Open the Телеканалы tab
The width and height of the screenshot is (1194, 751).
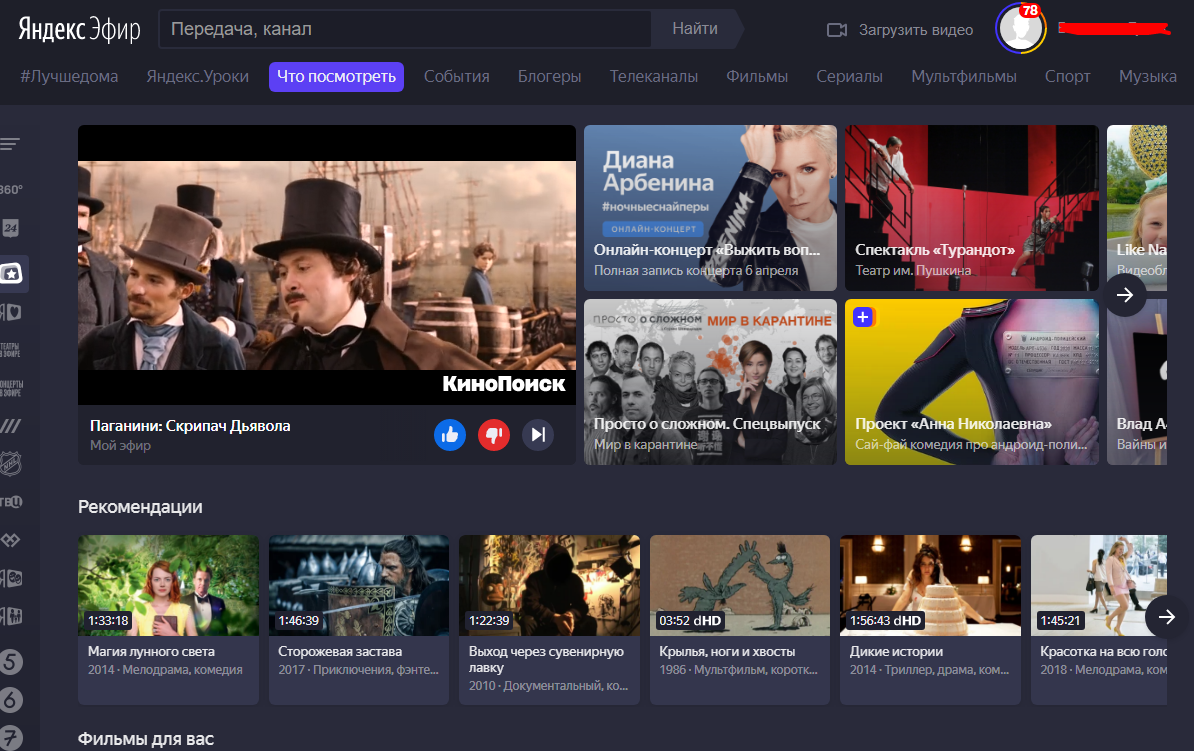(654, 76)
